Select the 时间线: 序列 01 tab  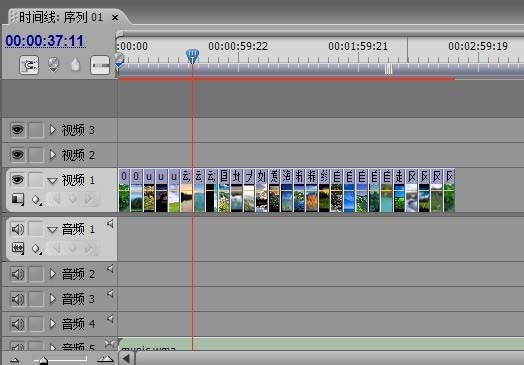tap(61, 17)
